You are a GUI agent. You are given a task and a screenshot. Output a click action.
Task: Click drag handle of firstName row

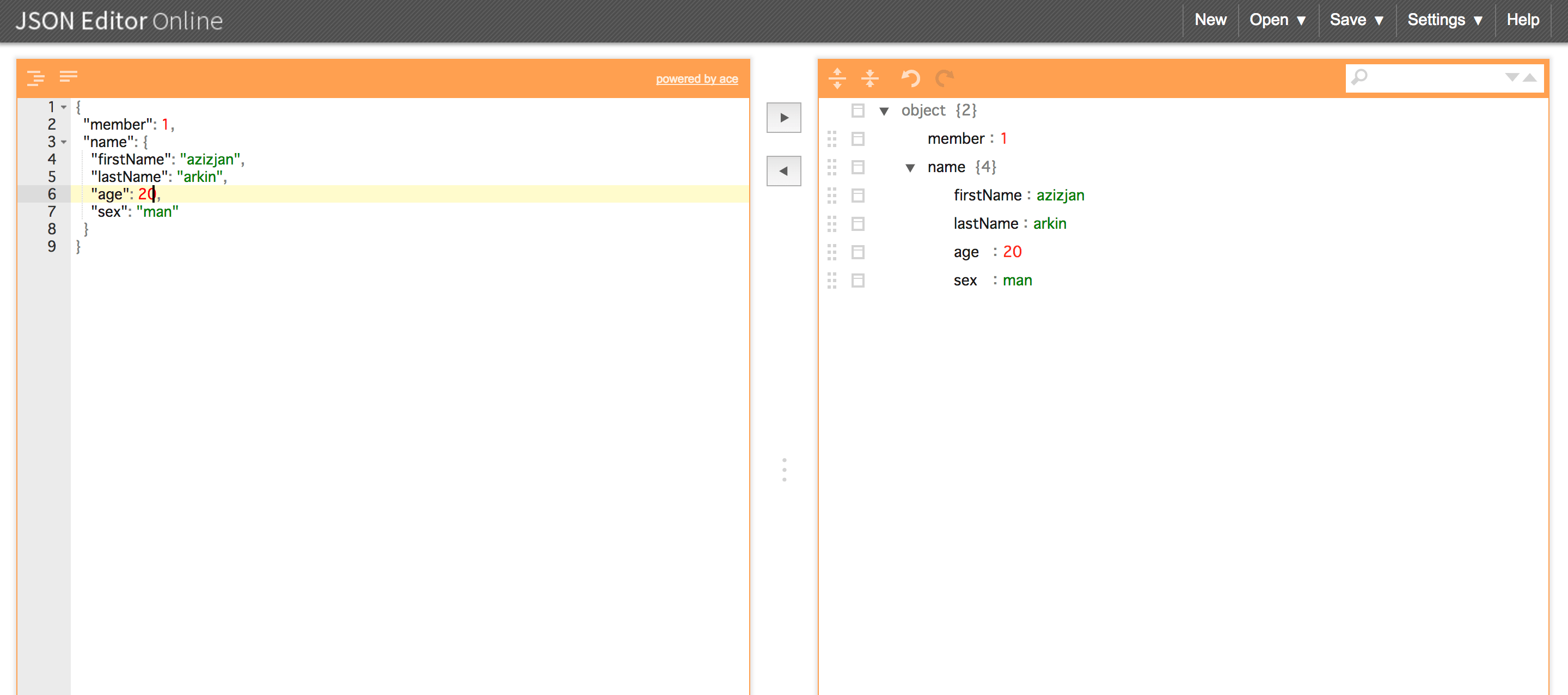click(832, 196)
